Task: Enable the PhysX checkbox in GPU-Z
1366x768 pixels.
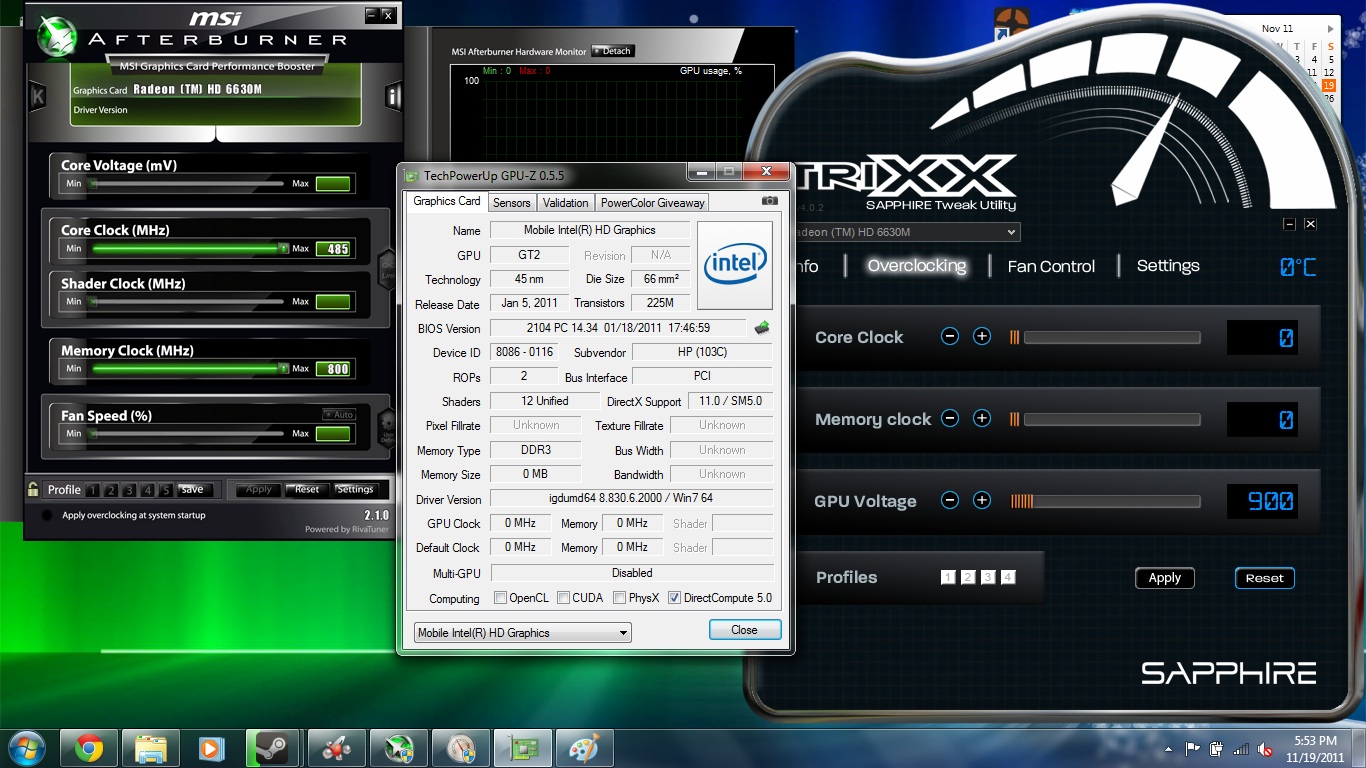Action: click(621, 598)
